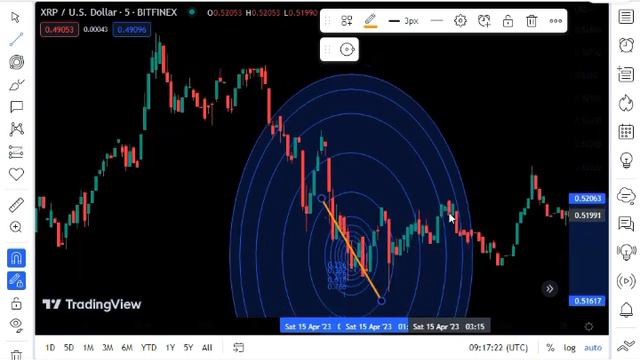Screen dimensions: 640x360
Task: Select the 5D date range
Action: pyautogui.click(x=69, y=348)
